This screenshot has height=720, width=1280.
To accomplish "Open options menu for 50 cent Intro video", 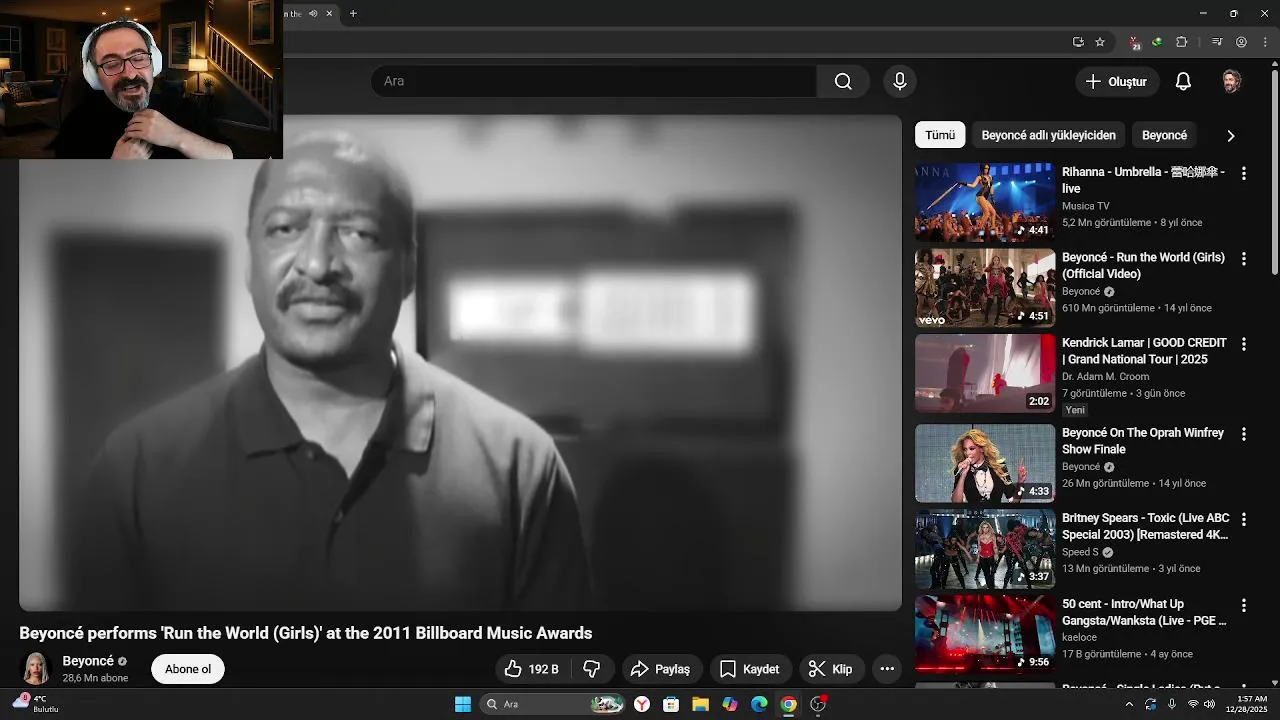I will pos(1244,605).
